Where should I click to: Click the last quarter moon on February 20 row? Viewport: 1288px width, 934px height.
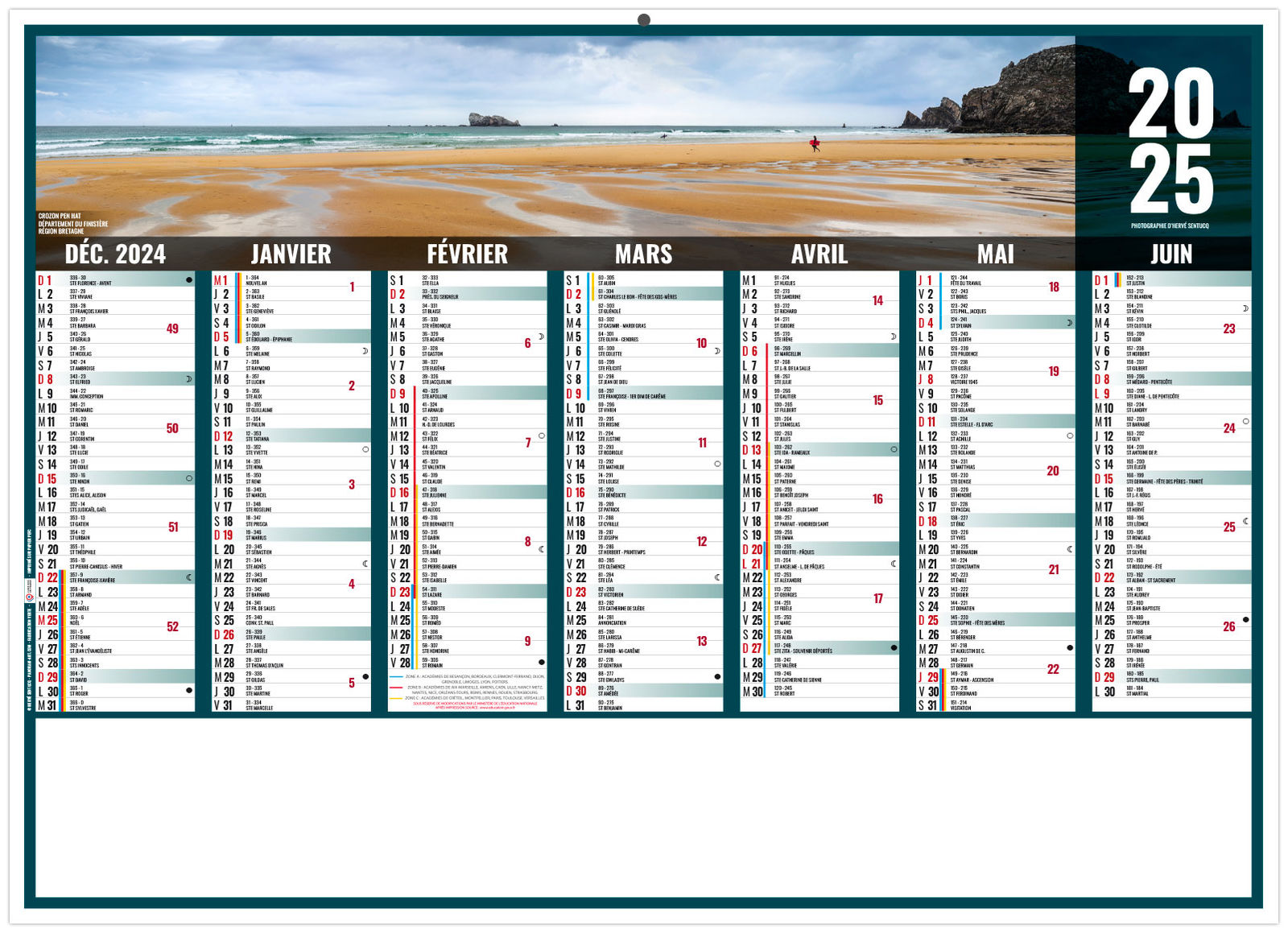[541, 549]
